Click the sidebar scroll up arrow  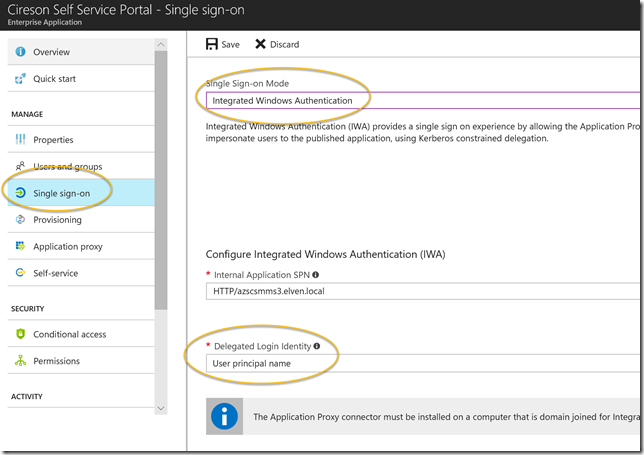(x=161, y=44)
